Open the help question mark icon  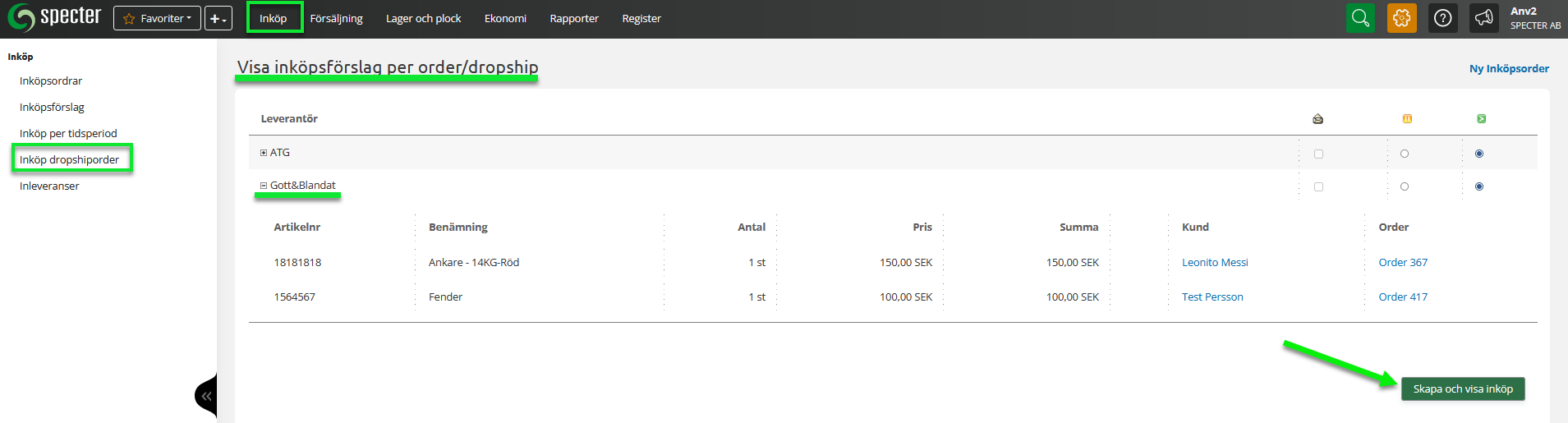[1443, 18]
